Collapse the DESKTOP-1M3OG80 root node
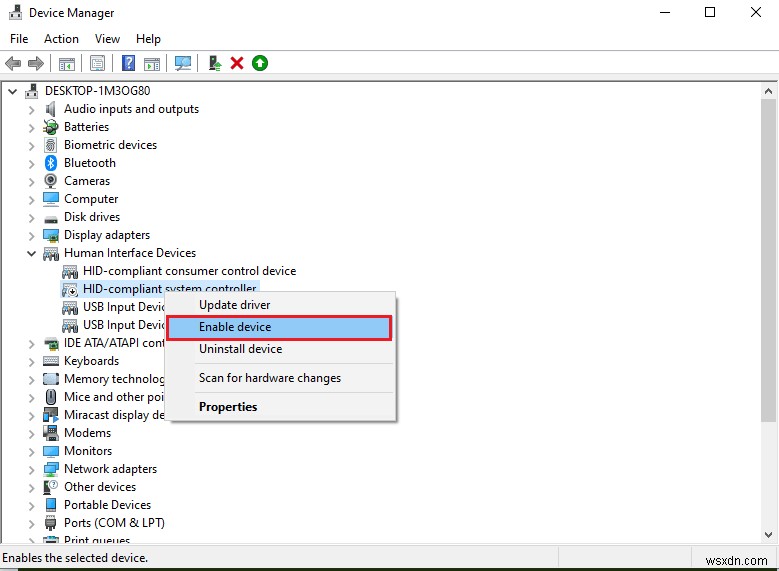 (13, 91)
